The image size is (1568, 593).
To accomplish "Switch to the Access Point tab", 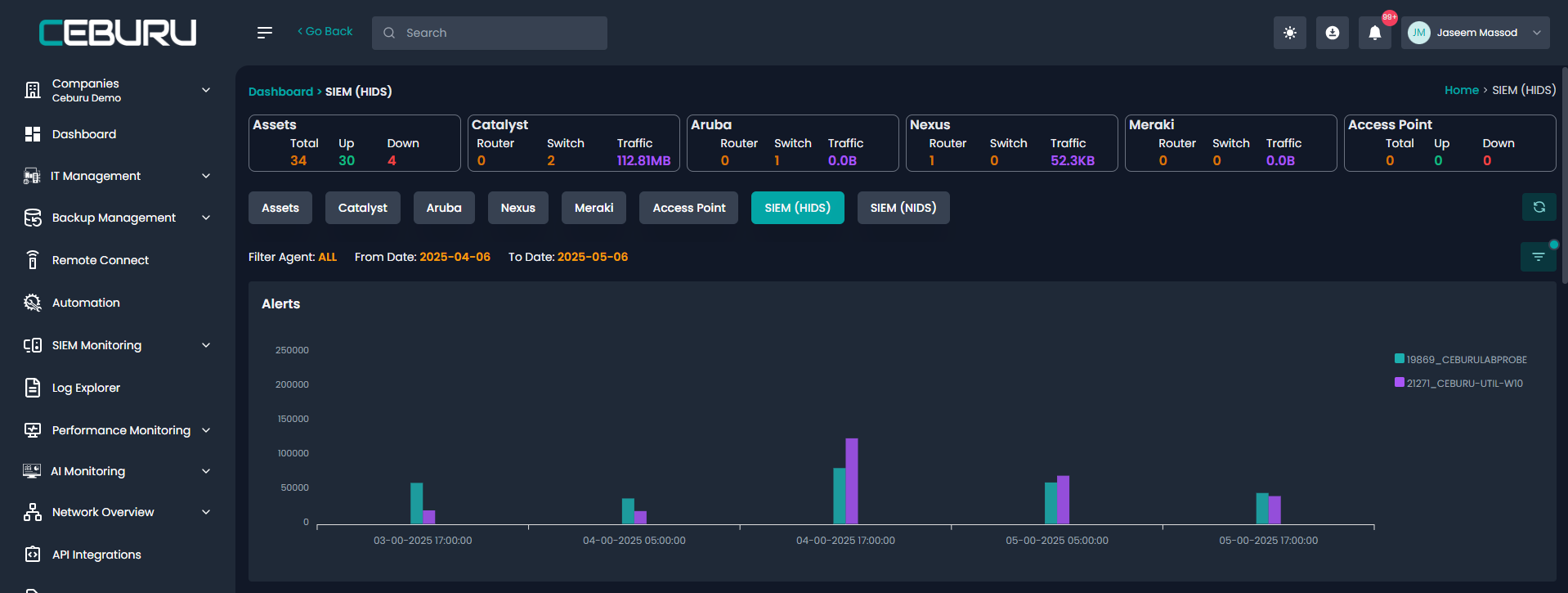I will coord(689,208).
